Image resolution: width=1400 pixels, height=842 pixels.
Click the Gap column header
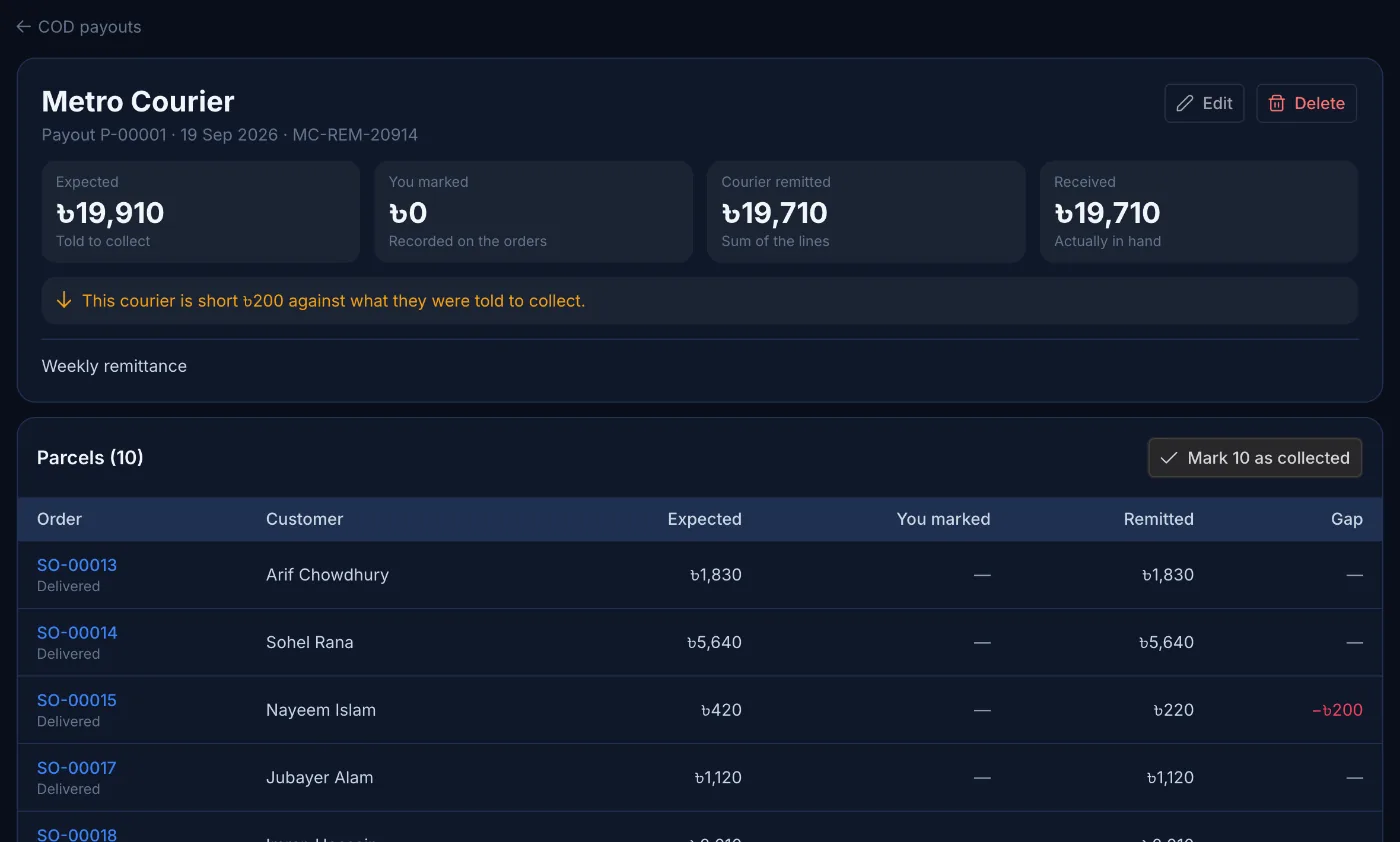pos(1347,519)
